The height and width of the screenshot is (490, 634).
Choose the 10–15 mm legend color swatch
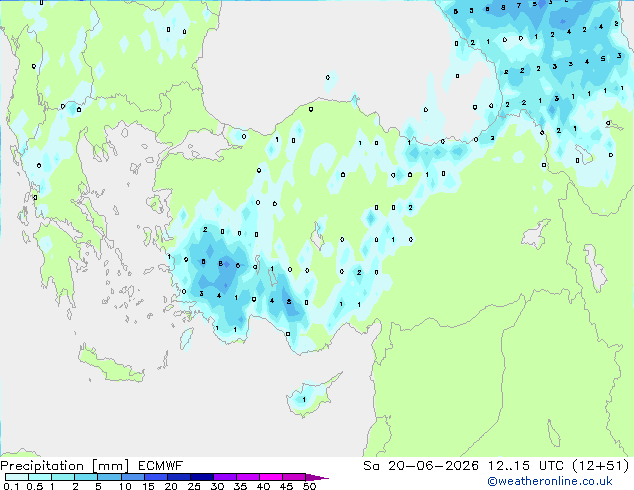point(132,477)
